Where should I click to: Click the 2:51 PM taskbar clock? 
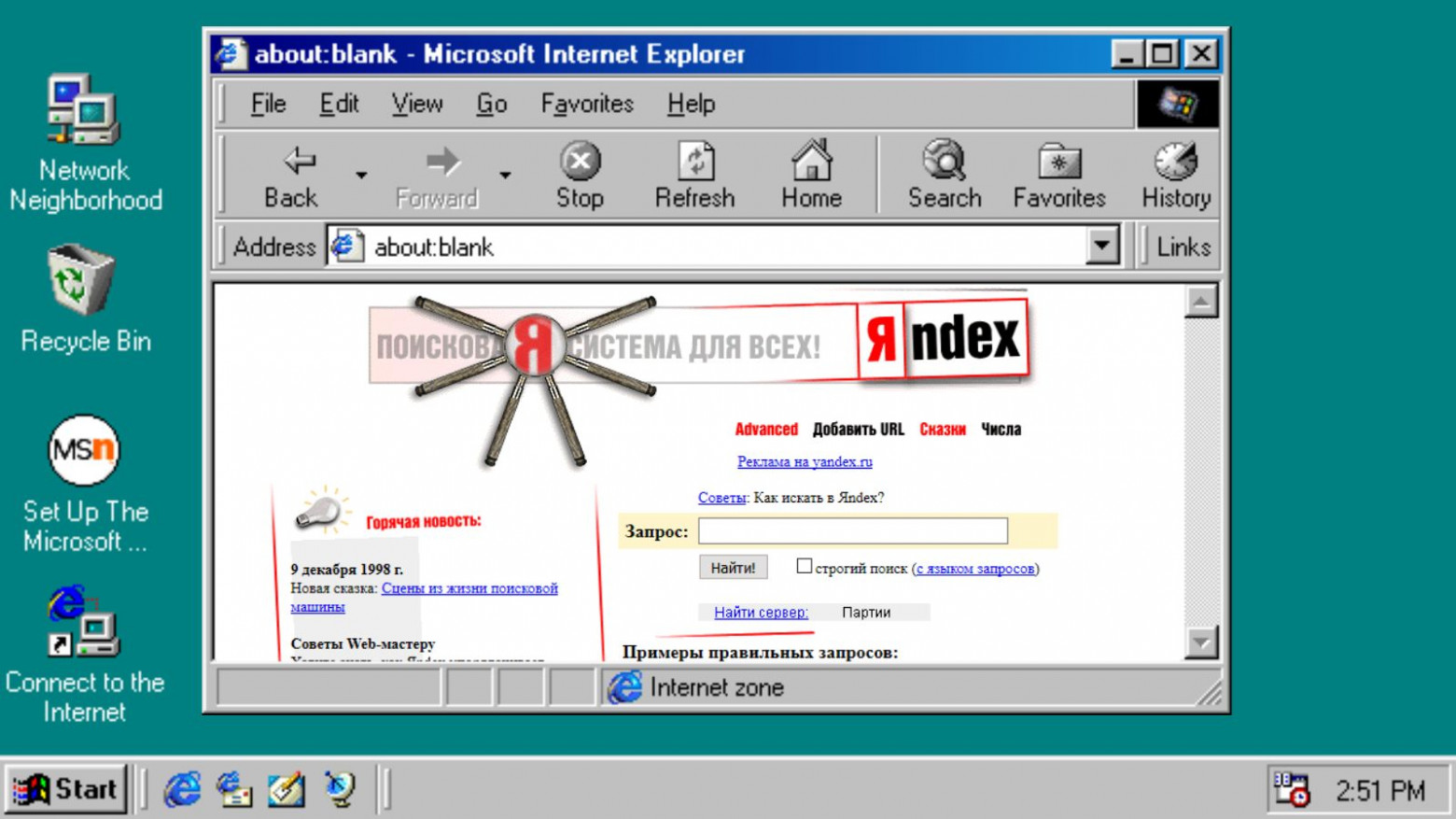coord(1380,791)
